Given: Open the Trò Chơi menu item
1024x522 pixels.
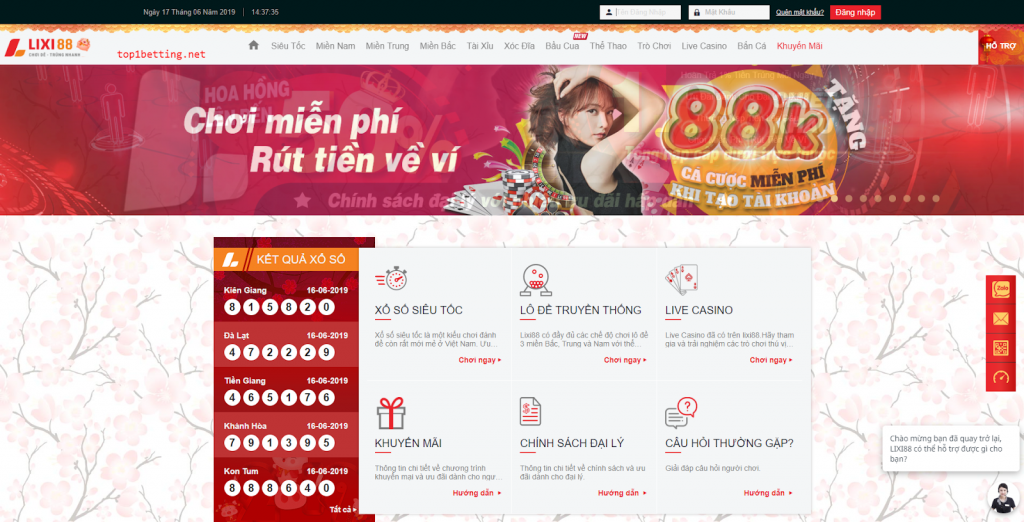Looking at the screenshot, I should click(x=654, y=46).
